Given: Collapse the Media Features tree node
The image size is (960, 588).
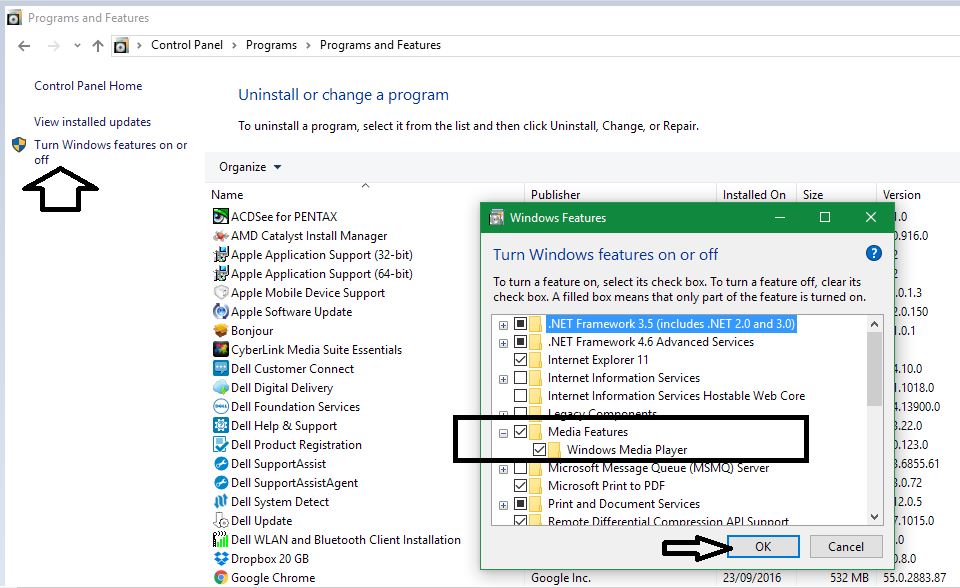Looking at the screenshot, I should (503, 434).
